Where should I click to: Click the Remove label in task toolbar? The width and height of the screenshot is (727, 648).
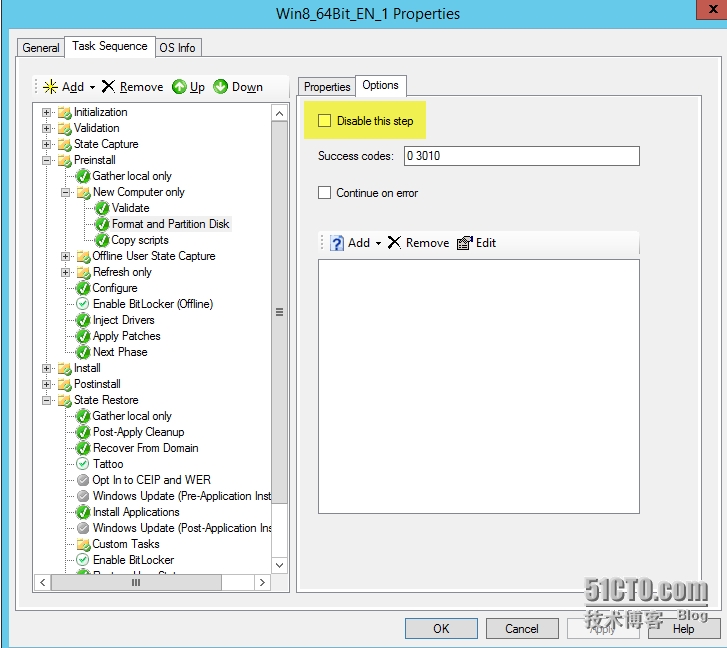pyautogui.click(x=141, y=87)
